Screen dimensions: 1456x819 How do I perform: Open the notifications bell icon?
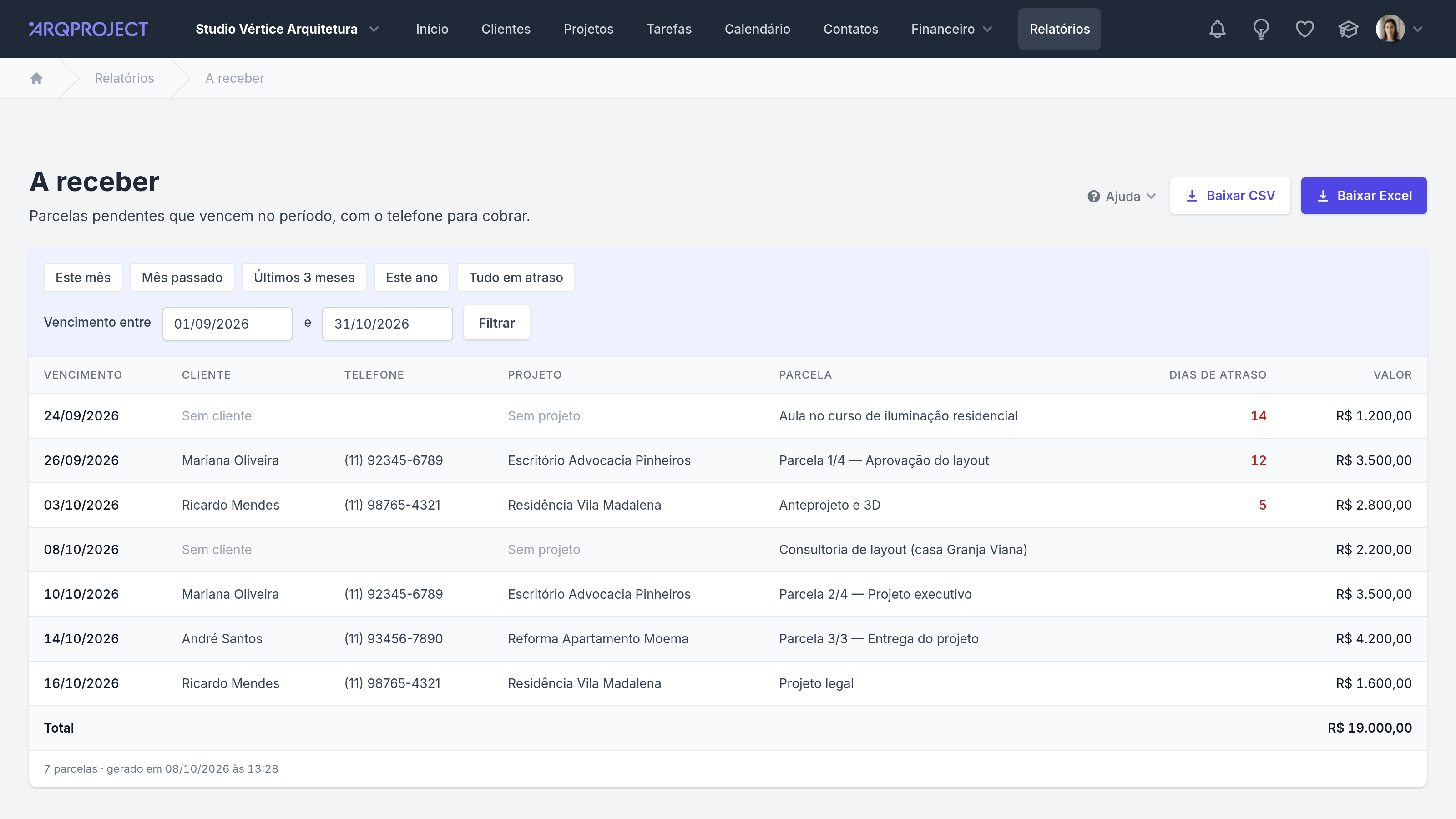[1217, 29]
